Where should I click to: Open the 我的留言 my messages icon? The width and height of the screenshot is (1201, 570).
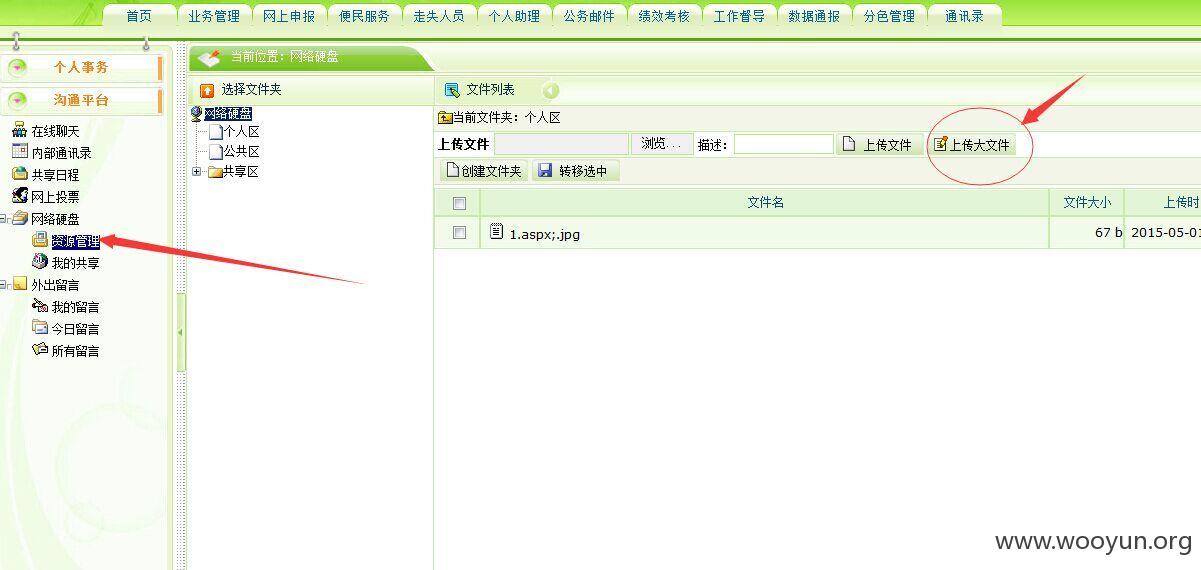pos(40,306)
